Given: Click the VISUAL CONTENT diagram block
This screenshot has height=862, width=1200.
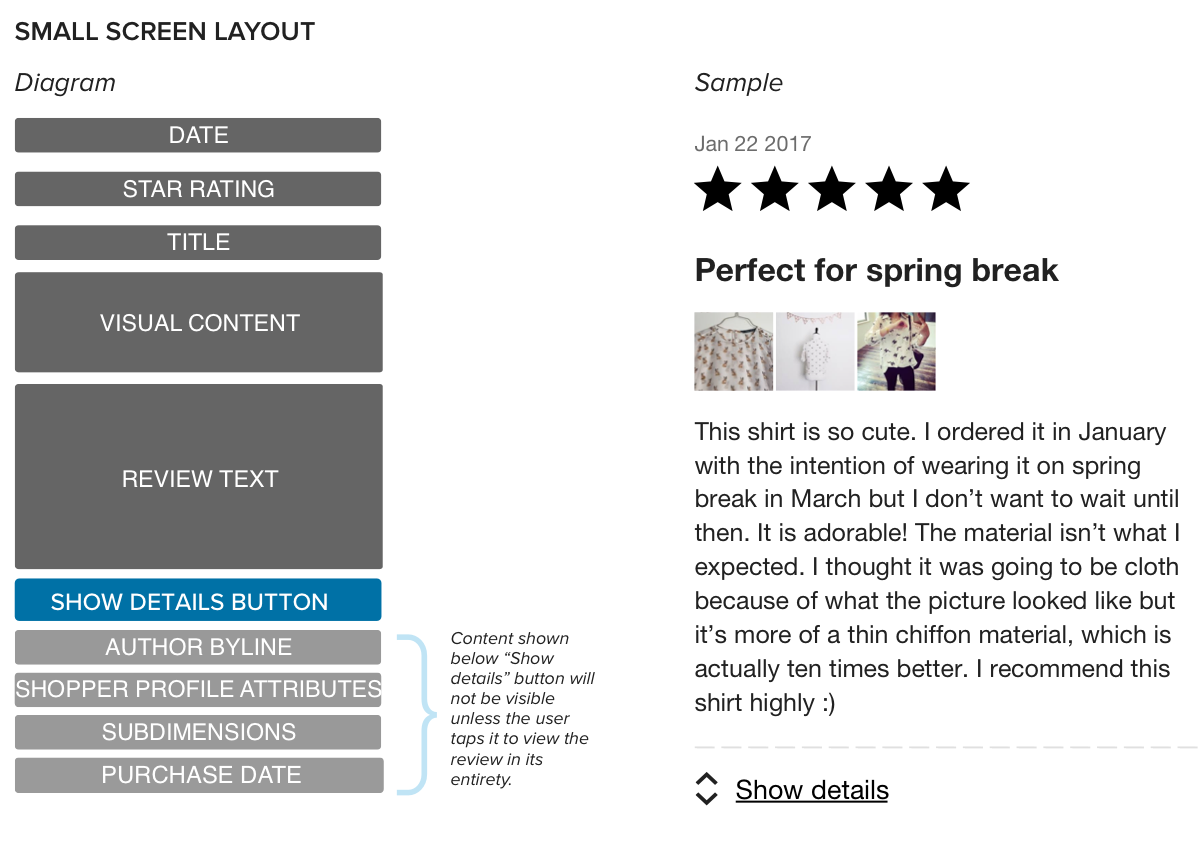Looking at the screenshot, I should (x=198, y=322).
